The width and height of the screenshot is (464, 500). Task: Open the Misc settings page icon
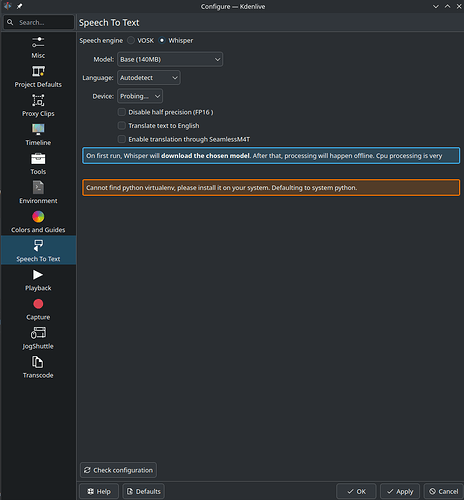coord(38,42)
